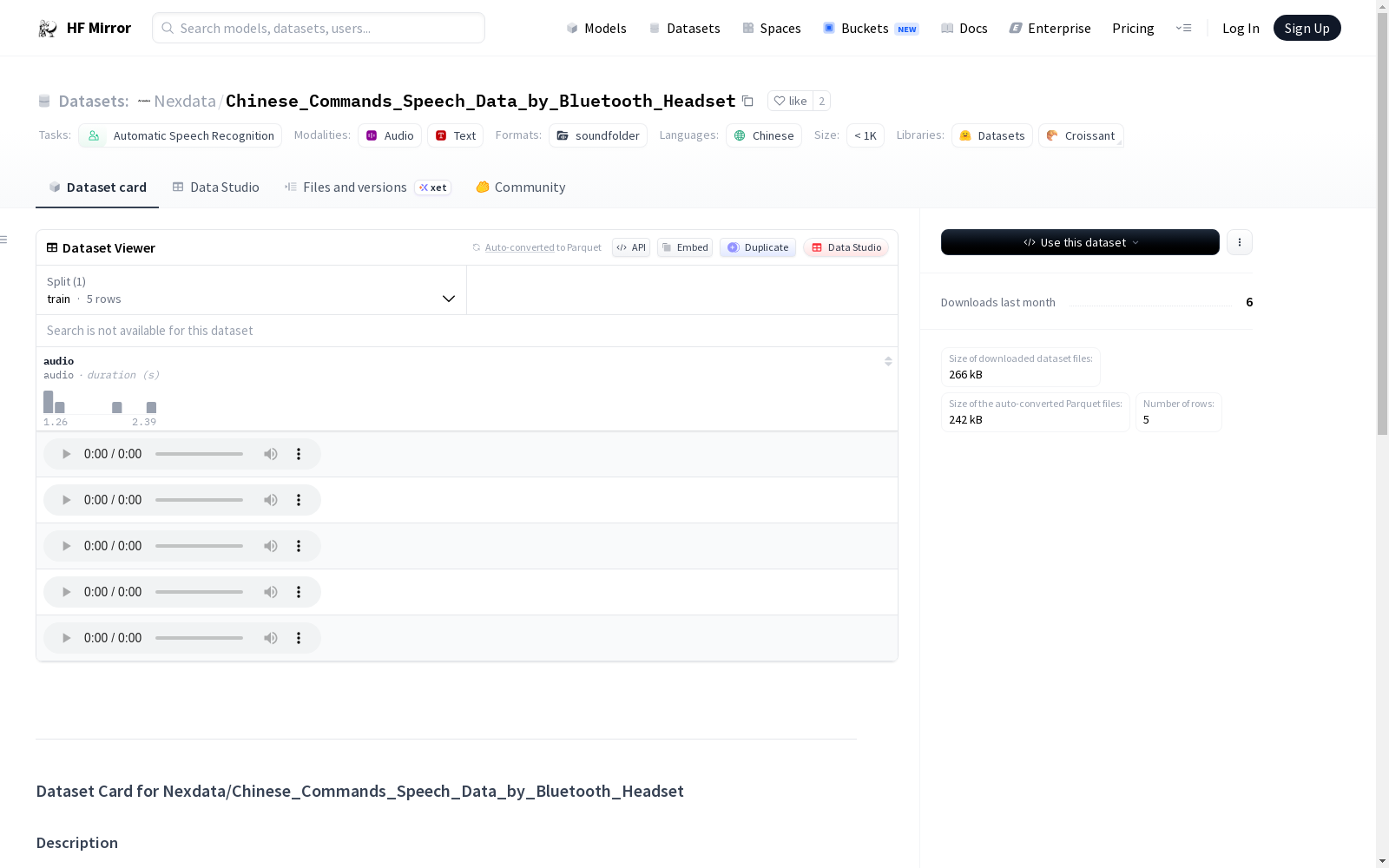Seek in the fifth audio progress slider
This screenshot has width=1389, height=868.
pyautogui.click(x=199, y=638)
